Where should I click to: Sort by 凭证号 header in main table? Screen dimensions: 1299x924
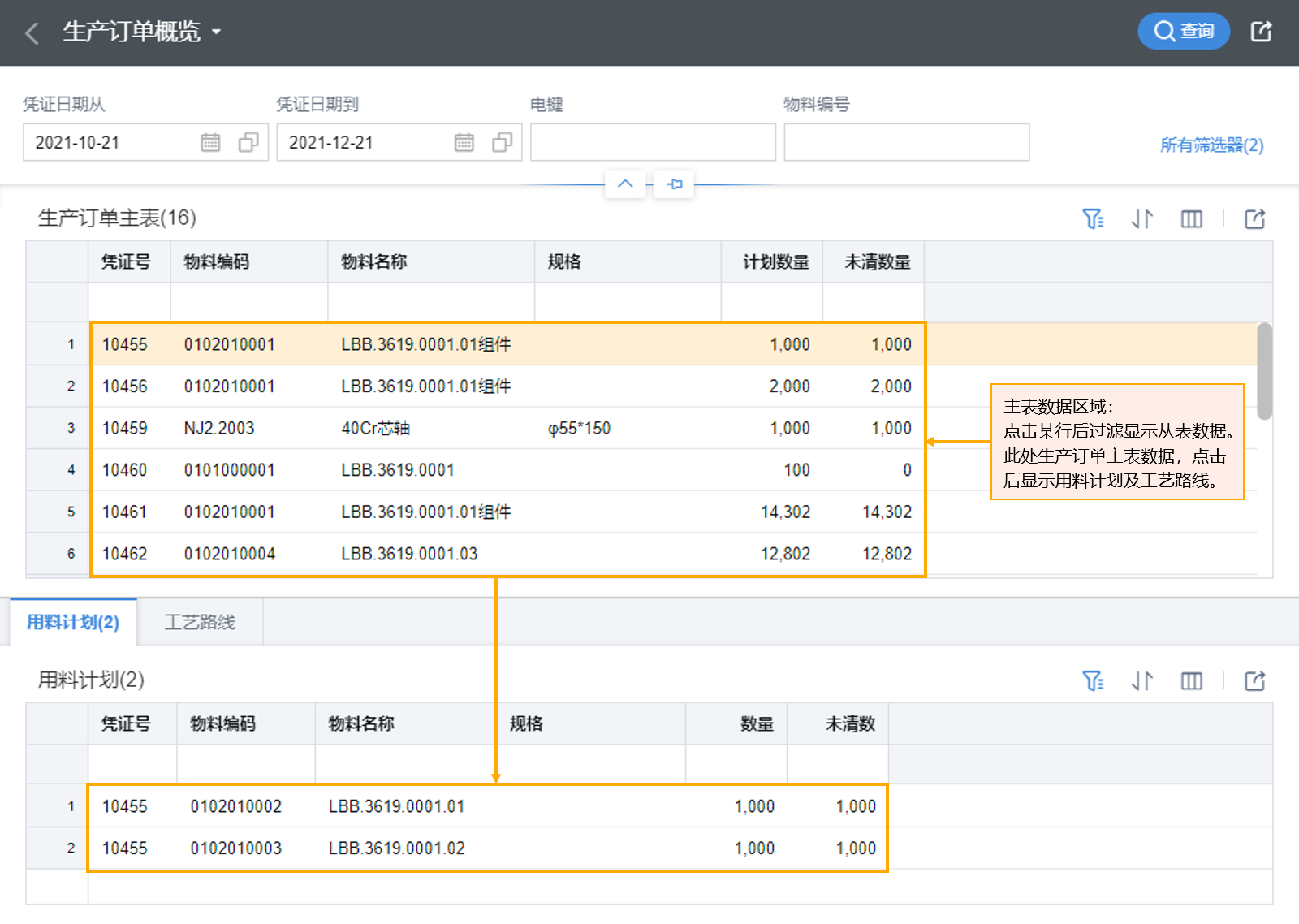pos(129,261)
